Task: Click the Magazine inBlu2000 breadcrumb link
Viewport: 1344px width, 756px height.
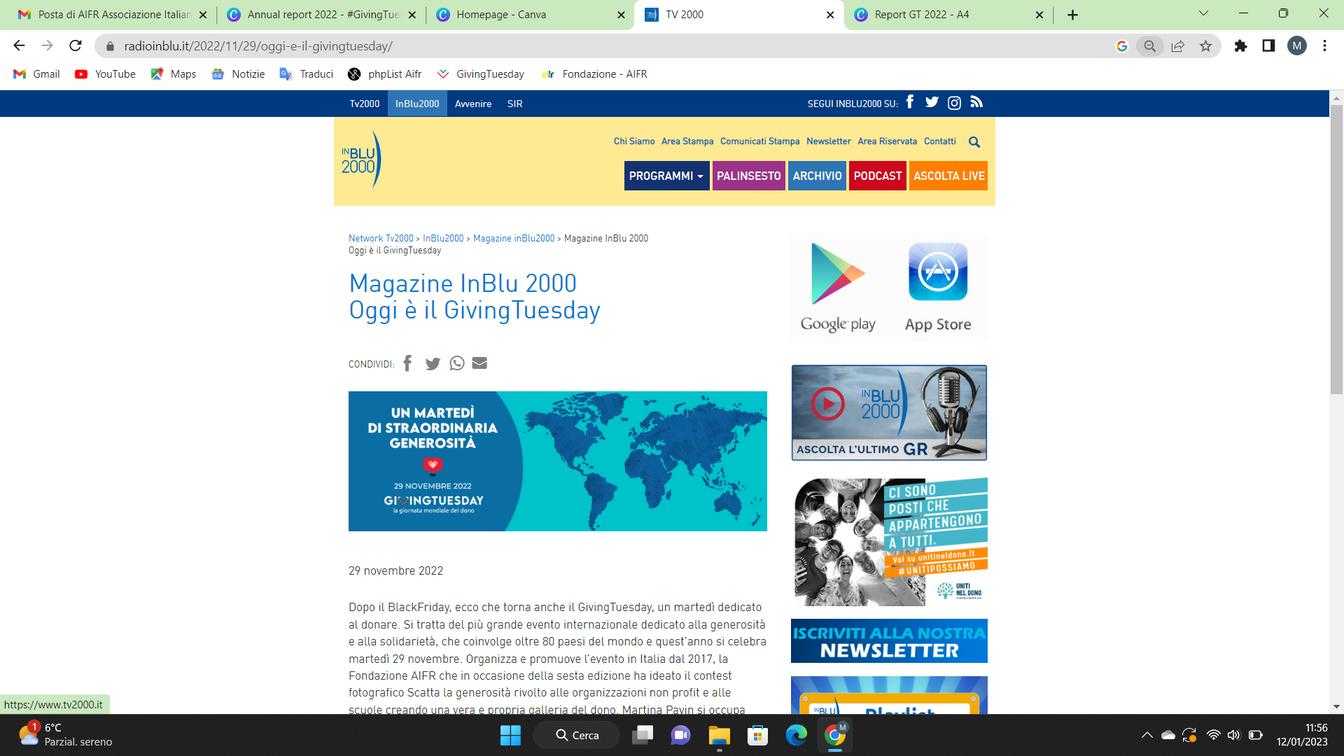Action: (514, 239)
